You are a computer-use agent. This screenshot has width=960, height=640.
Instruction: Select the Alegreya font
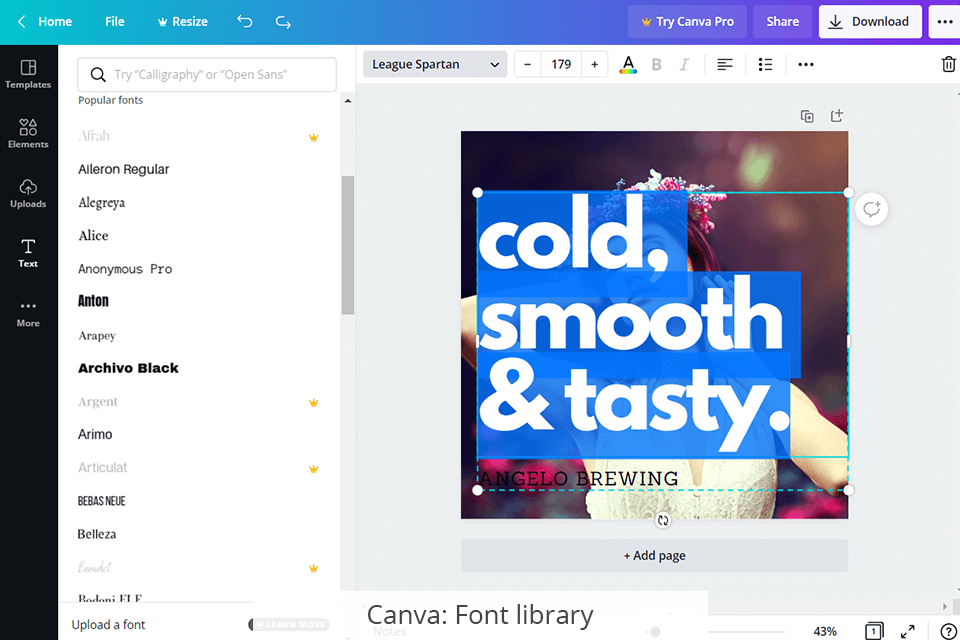[102, 203]
